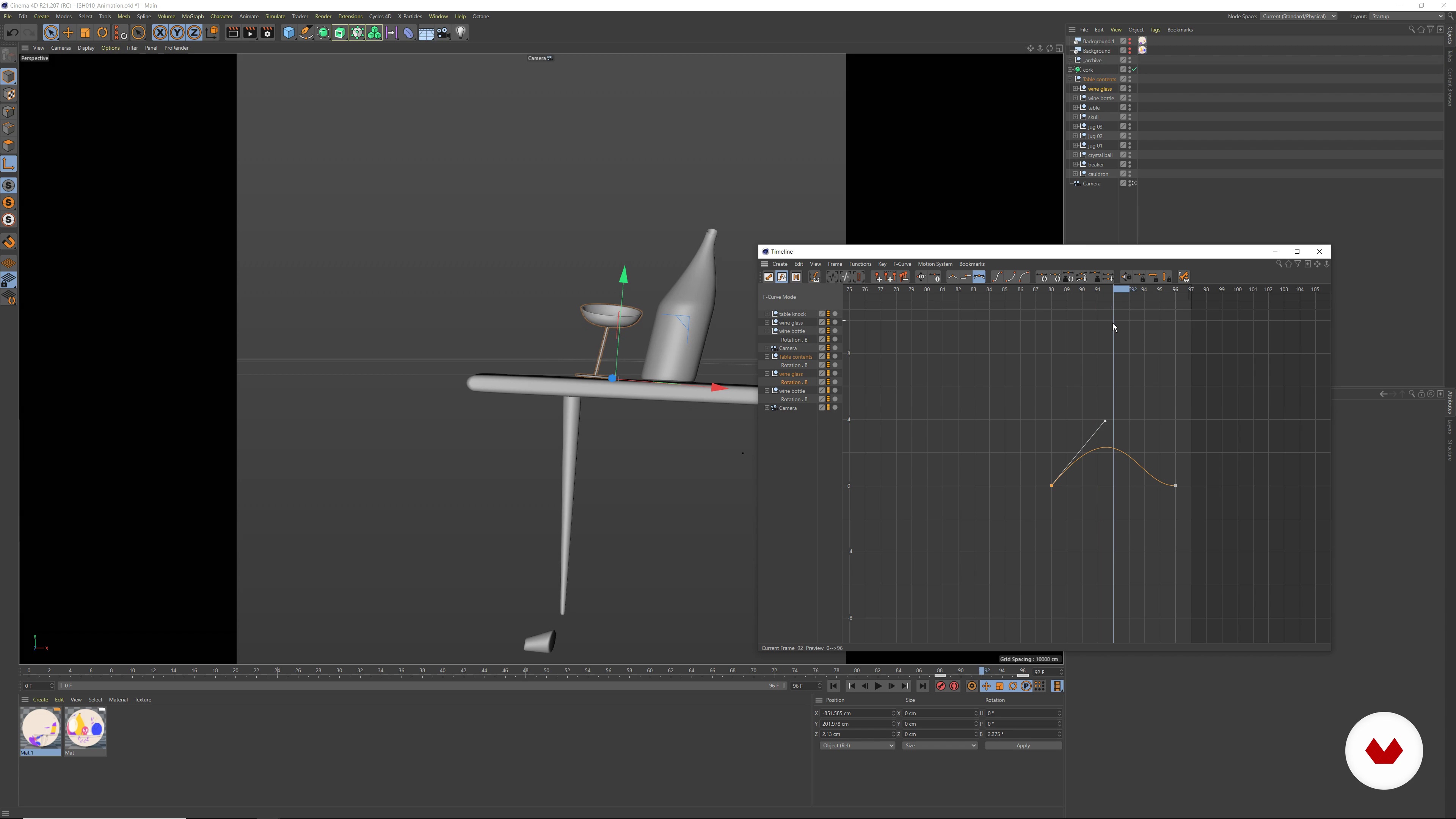This screenshot has width=1456, height=819.
Task: Select the Mat.1 material thumbnail
Action: coord(40,728)
